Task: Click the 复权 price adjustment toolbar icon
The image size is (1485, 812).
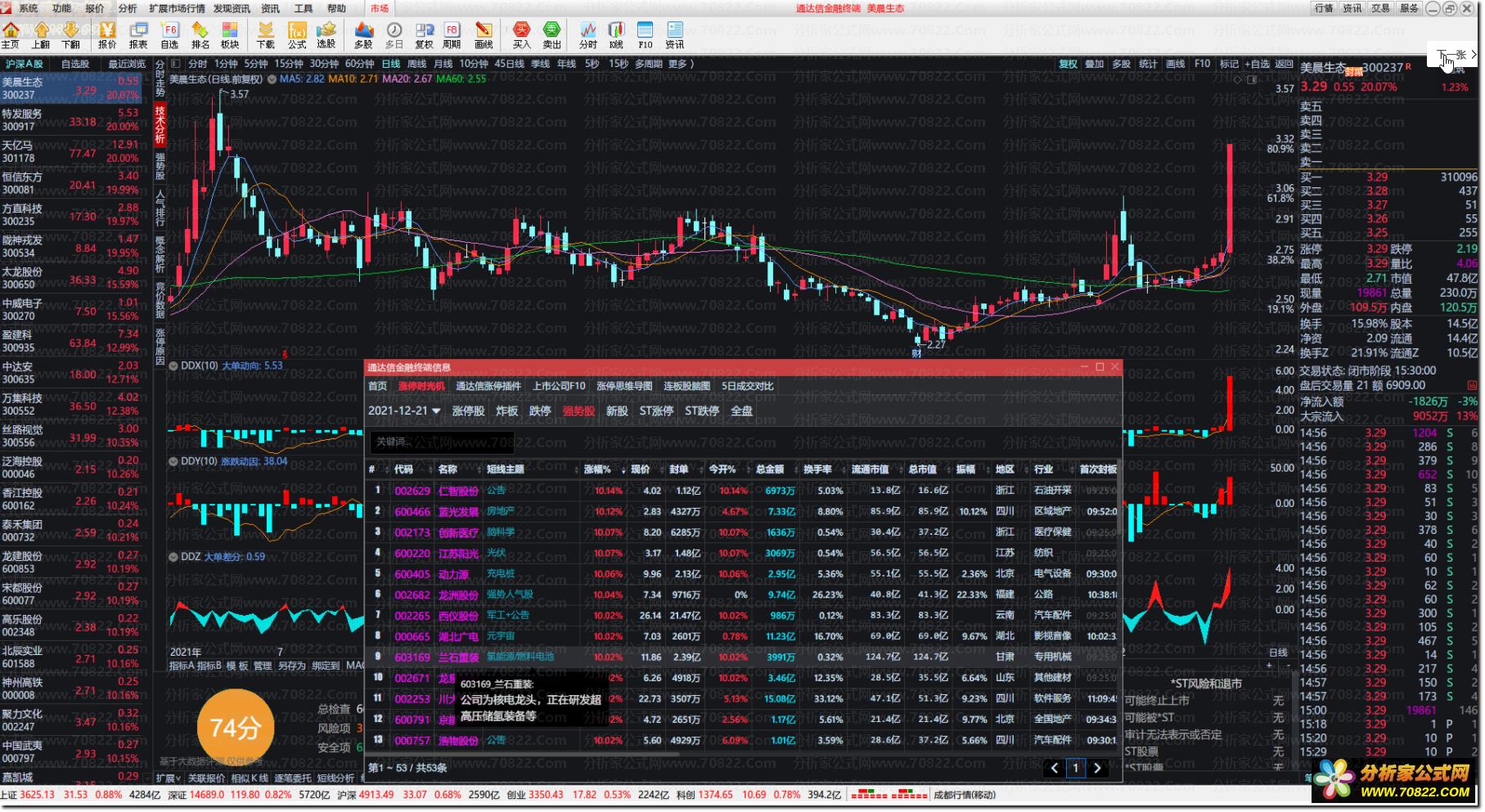Action: tap(425, 35)
